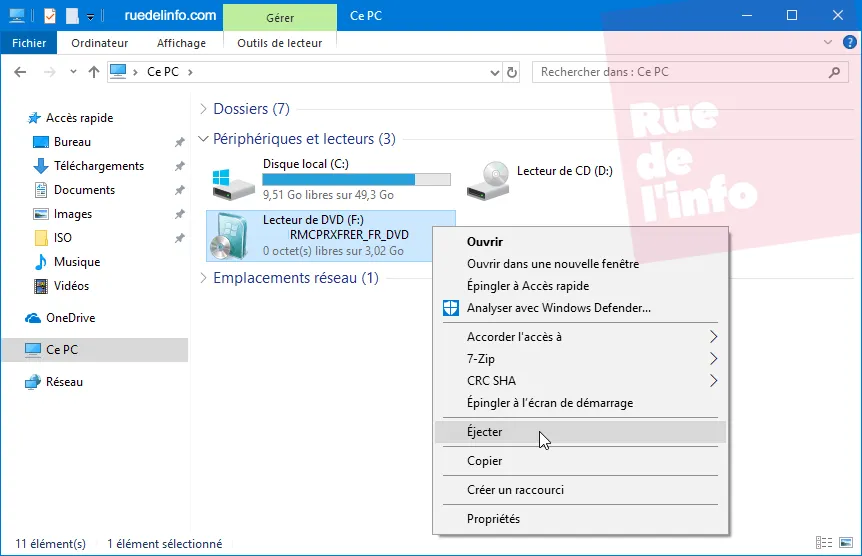The width and height of the screenshot is (862, 556).
Task: Open the Fichier menu tab
Action: point(29,43)
